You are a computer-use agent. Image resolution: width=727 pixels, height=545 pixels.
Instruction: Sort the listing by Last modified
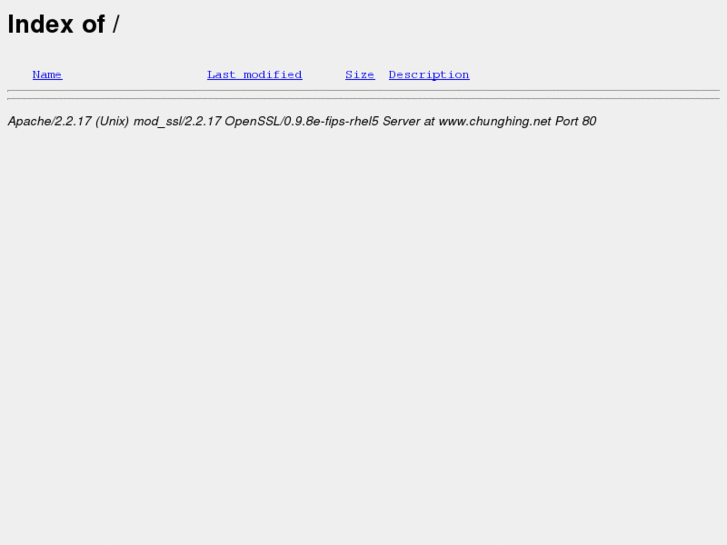pos(255,75)
